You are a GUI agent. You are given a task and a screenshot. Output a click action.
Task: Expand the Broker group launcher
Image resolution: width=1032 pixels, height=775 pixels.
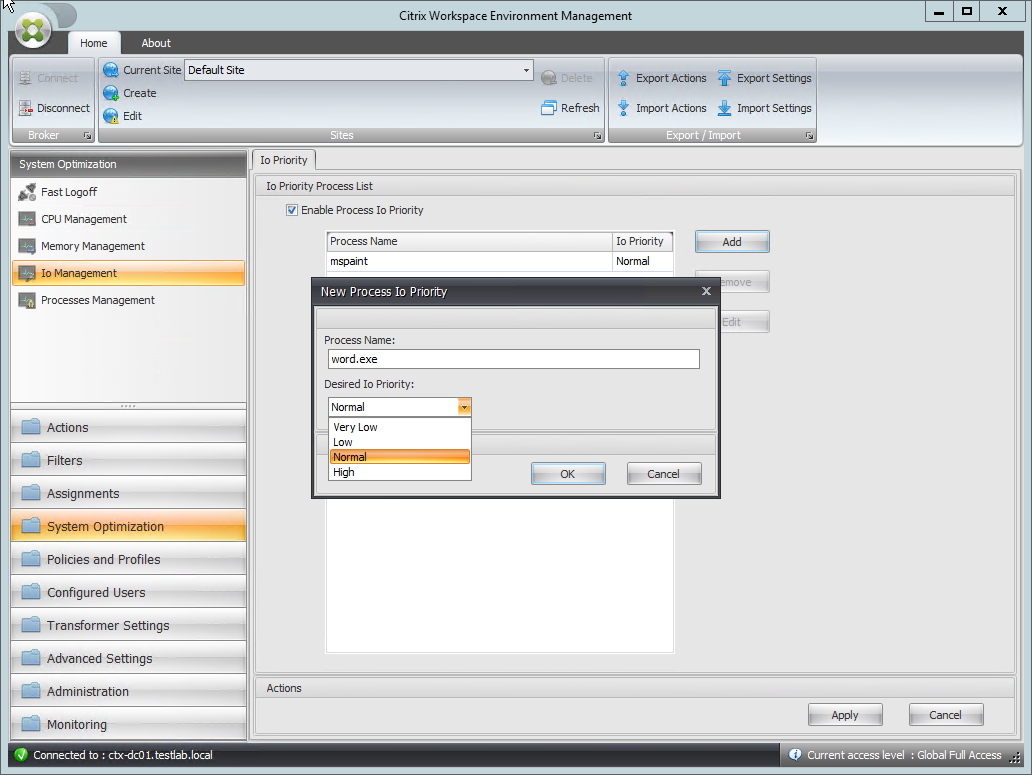(x=88, y=136)
